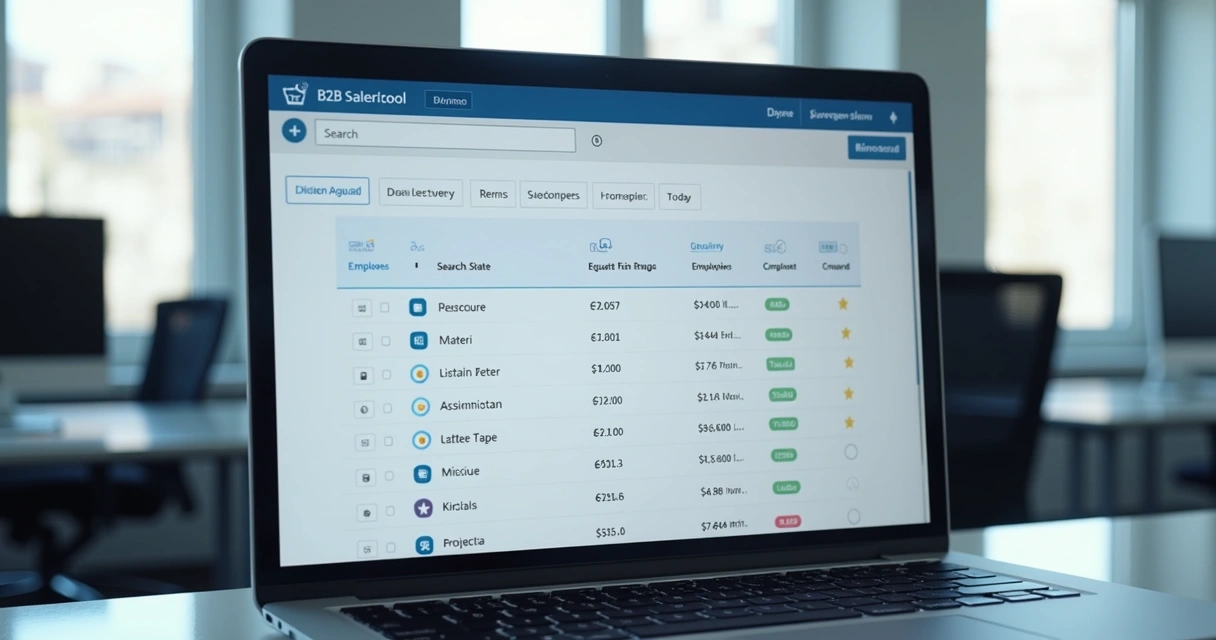Mark Micdue as favorite with its star circle
This screenshot has height=640, width=1216.
(x=851, y=452)
